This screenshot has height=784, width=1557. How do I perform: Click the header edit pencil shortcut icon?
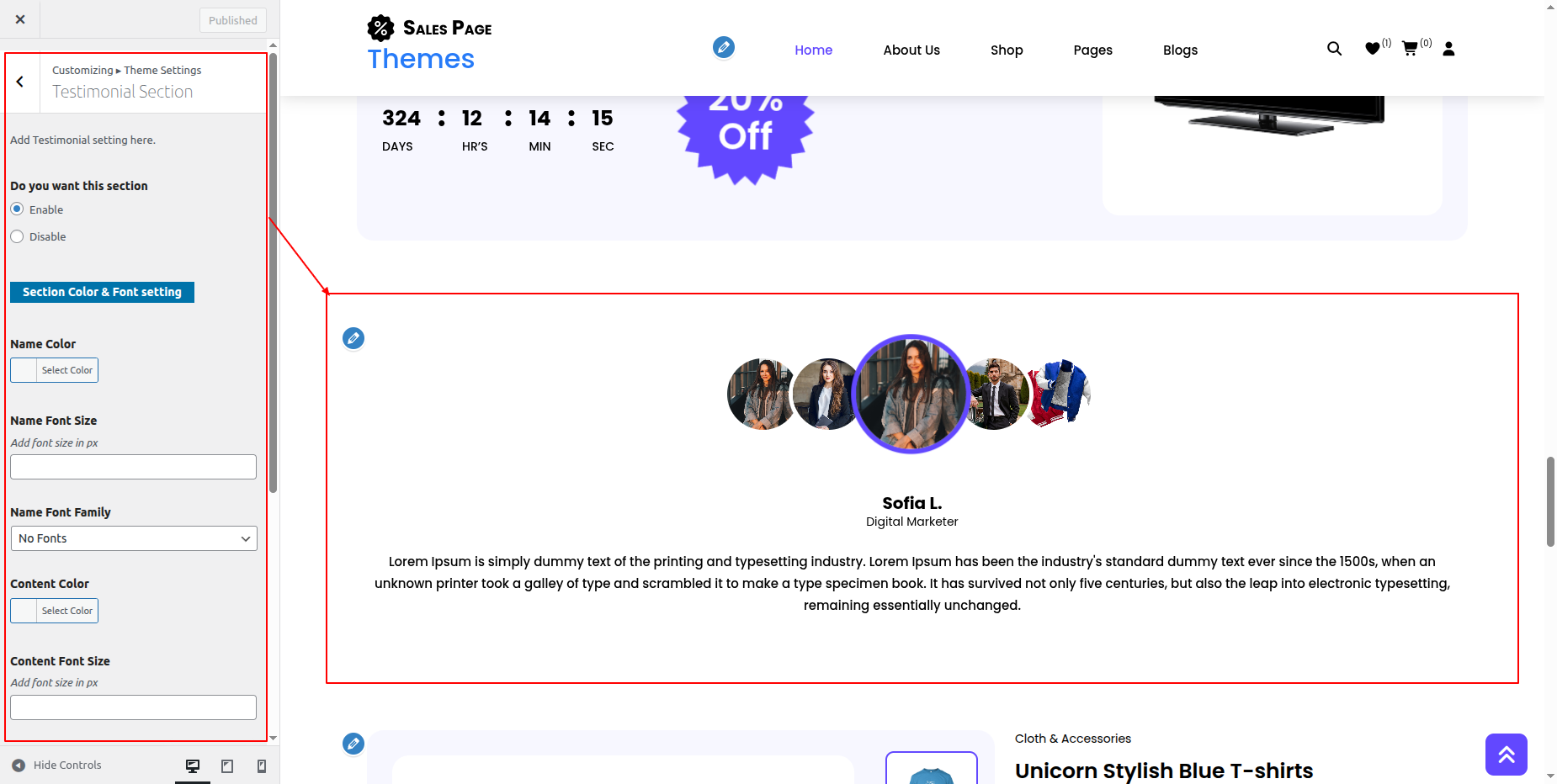pyautogui.click(x=723, y=47)
